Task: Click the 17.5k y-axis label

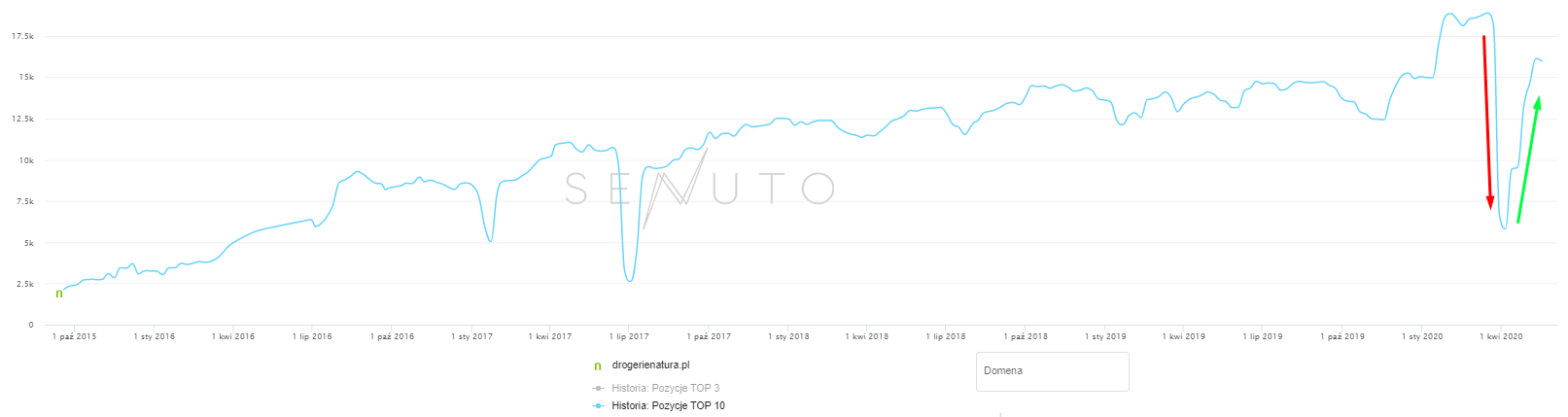Action: point(22,36)
